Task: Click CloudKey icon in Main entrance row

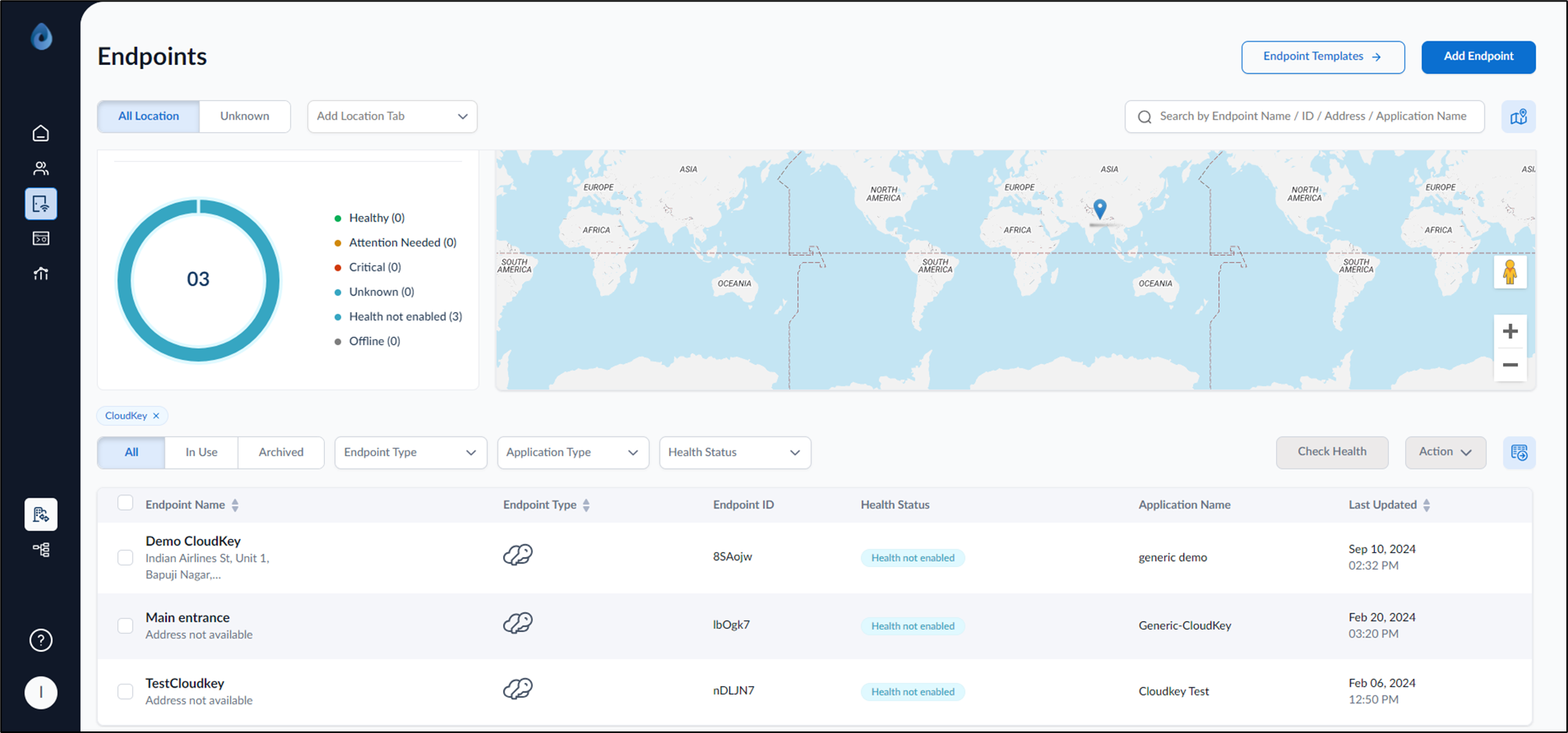Action: (x=517, y=623)
